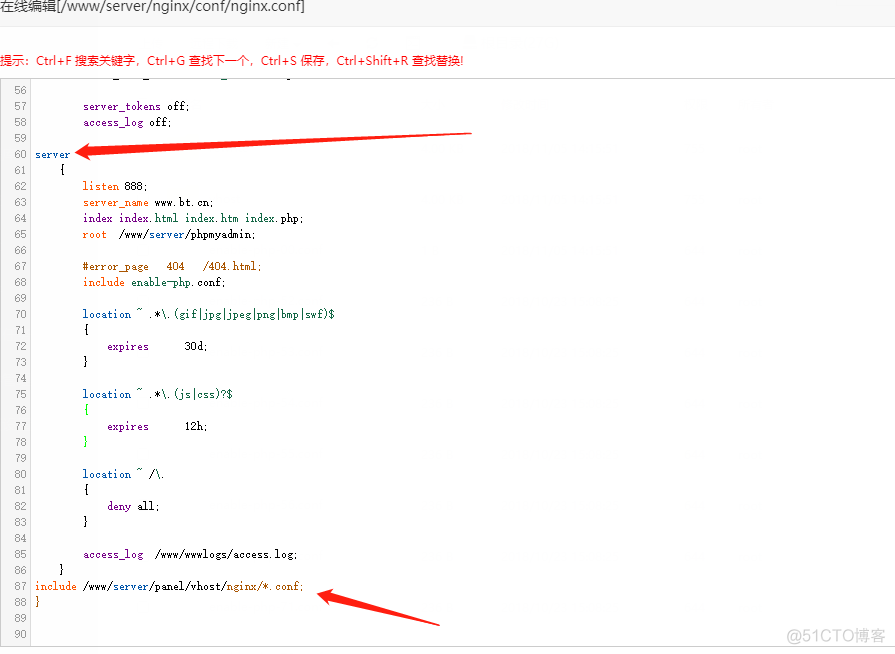This screenshot has height=654, width=895.
Task: Click the highlighted green opening brace on line 76
Action: (86, 410)
